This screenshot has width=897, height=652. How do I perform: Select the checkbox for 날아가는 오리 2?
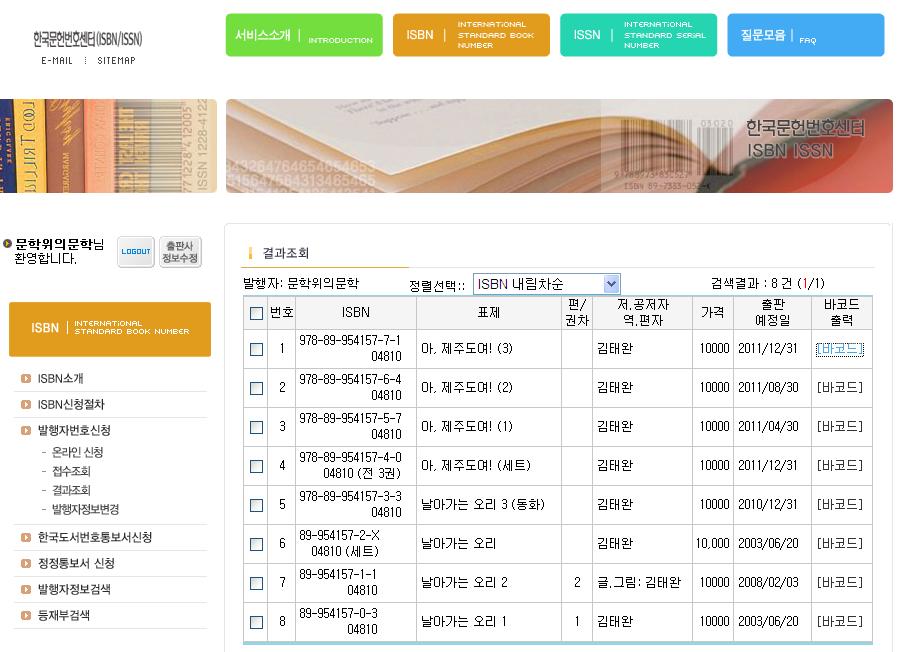pos(256,583)
